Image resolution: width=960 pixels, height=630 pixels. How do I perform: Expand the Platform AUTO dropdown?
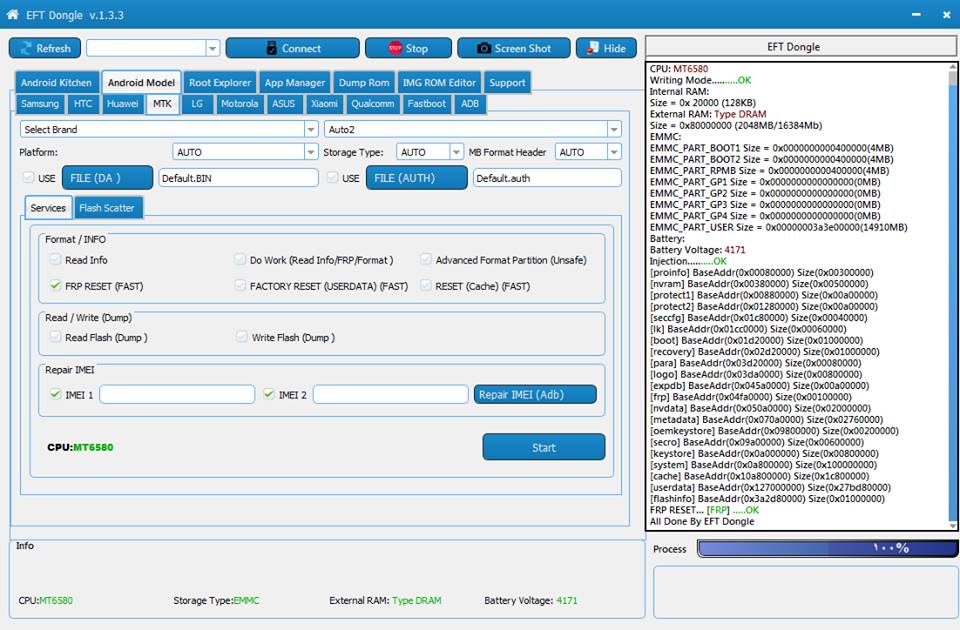tap(245, 152)
